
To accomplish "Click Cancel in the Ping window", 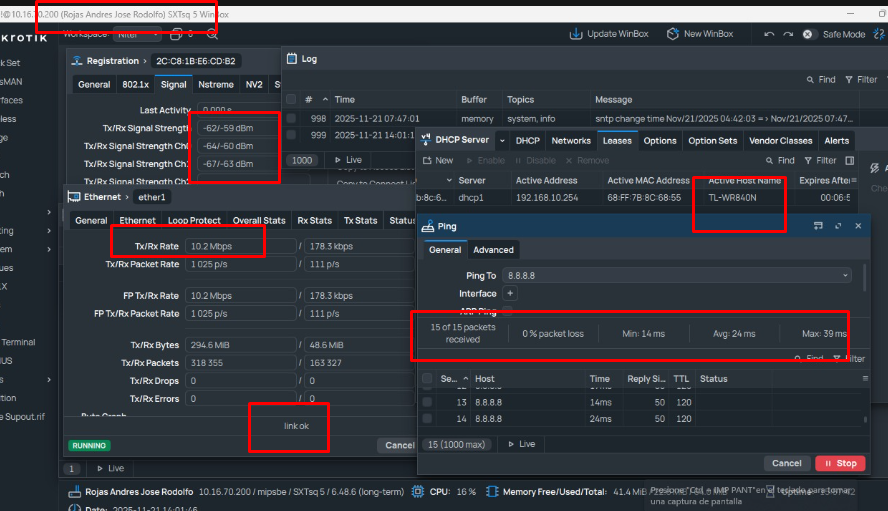I will click(786, 463).
